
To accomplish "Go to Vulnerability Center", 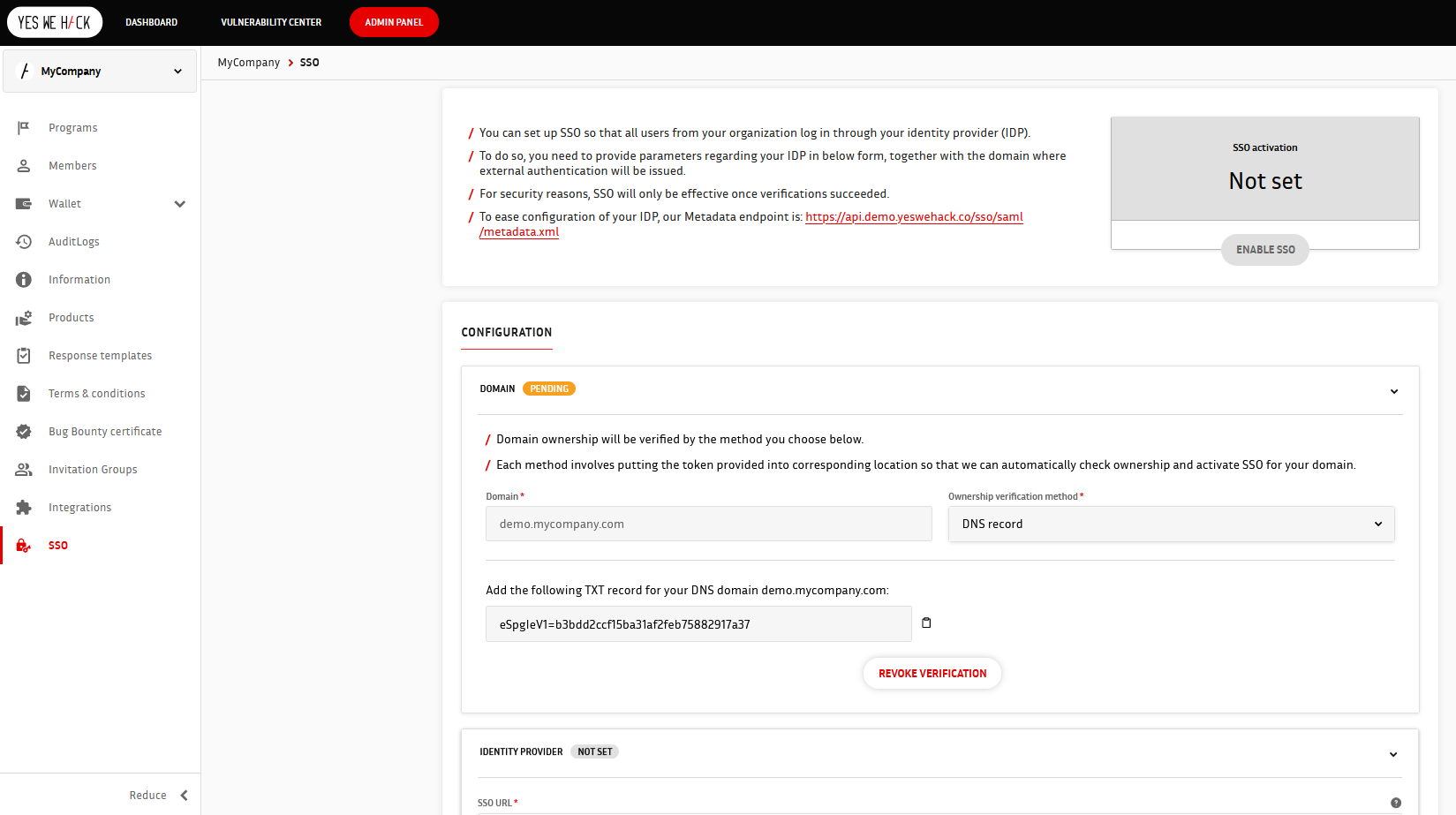I will 271,22.
